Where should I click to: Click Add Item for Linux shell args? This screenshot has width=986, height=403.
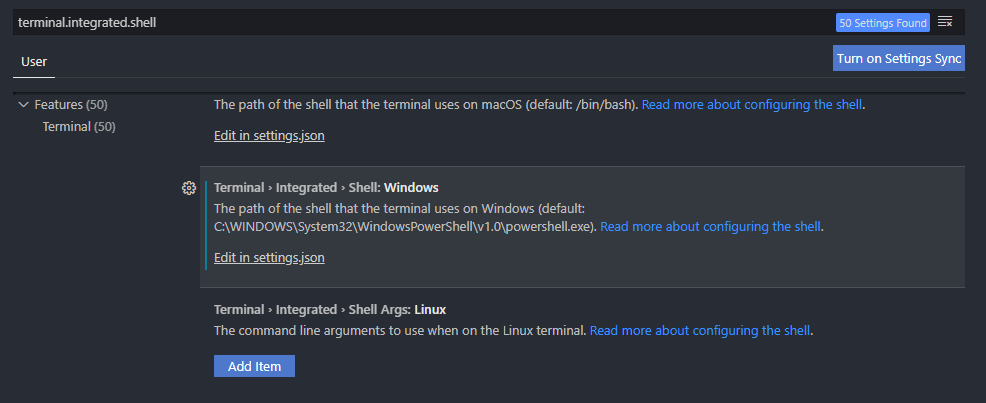254,366
